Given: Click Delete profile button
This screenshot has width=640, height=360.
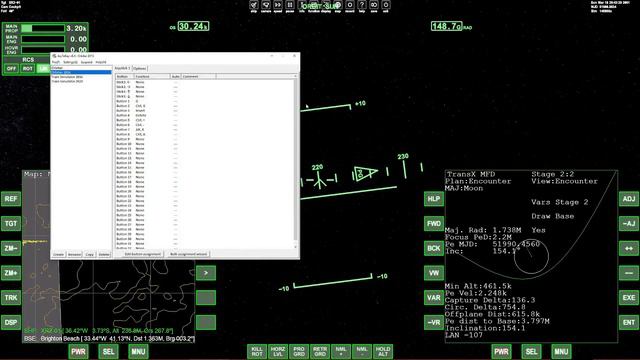Looking at the screenshot, I should (104, 254).
